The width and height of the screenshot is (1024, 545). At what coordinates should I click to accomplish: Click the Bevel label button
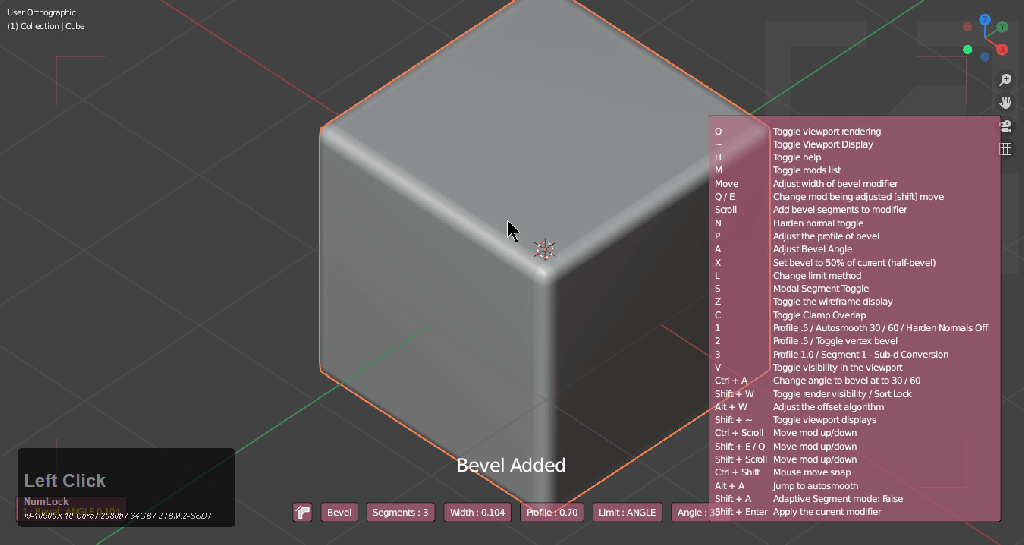click(x=340, y=512)
